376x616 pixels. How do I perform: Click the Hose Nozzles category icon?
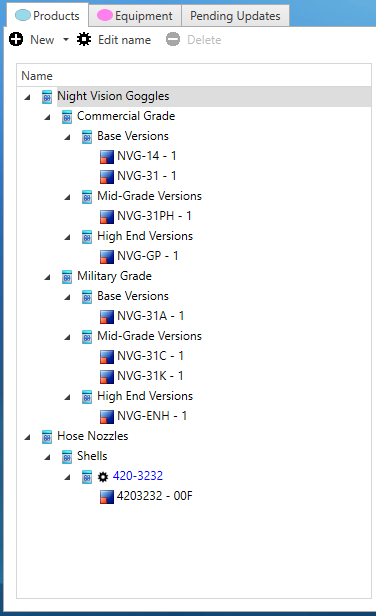[47, 436]
